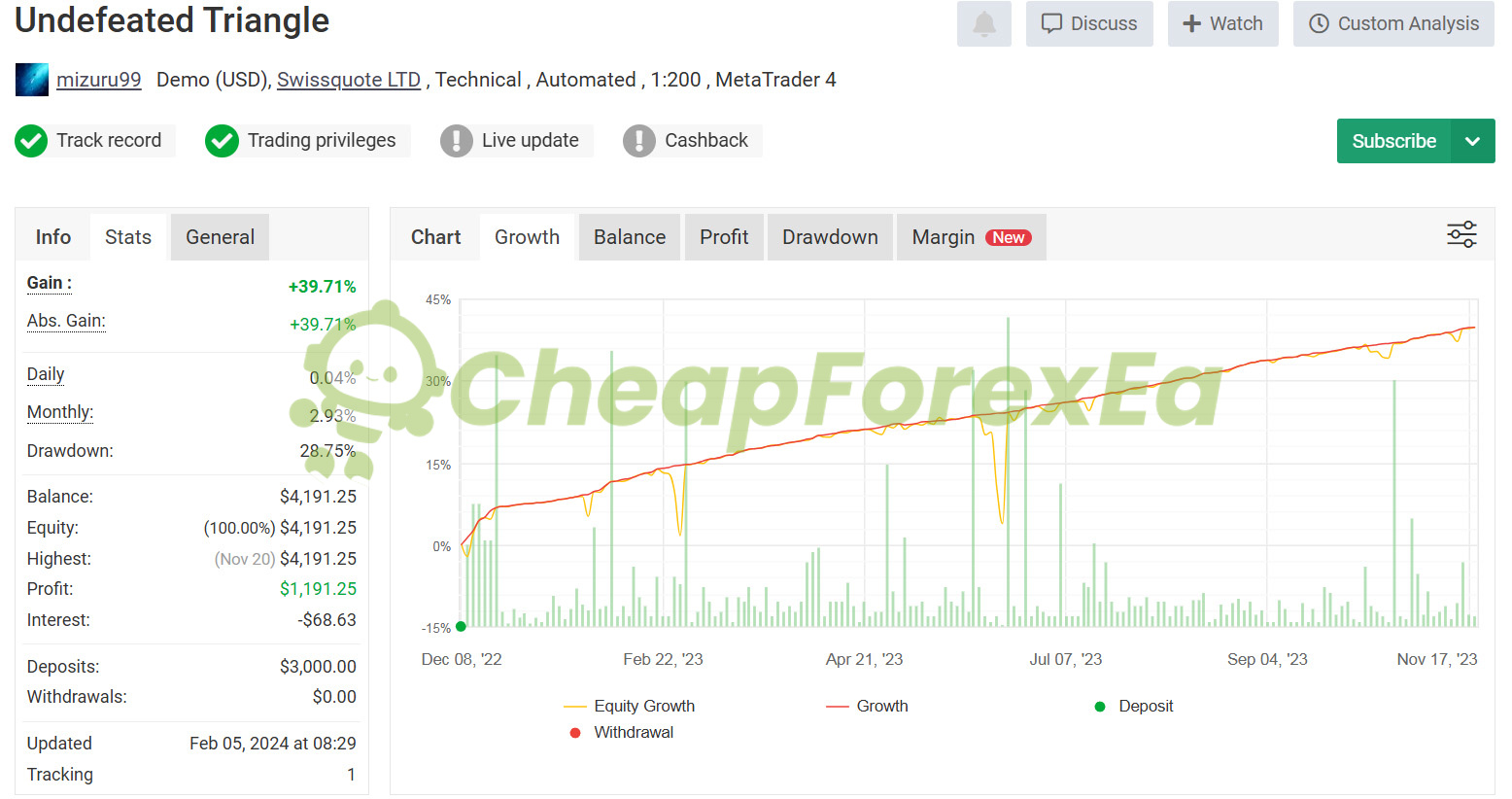
Task: Click the Monthly label
Action: coord(60,412)
